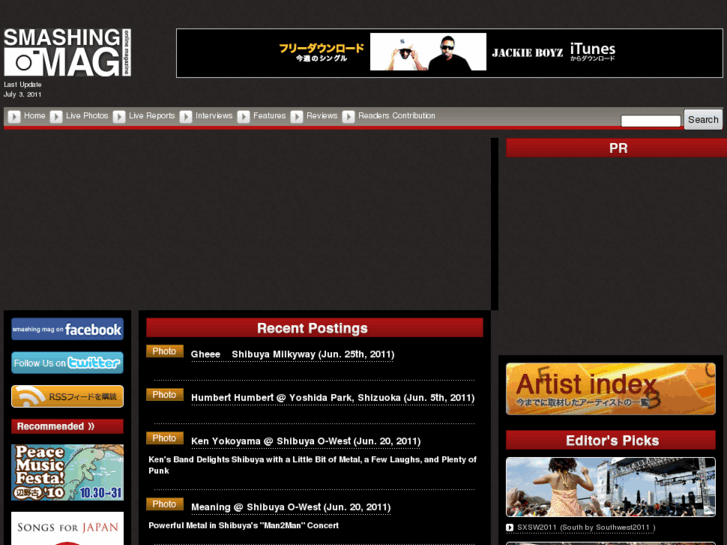Open the SXSW festival crowd photo
Image resolution: width=727 pixels, height=545 pixels.
coord(611,487)
